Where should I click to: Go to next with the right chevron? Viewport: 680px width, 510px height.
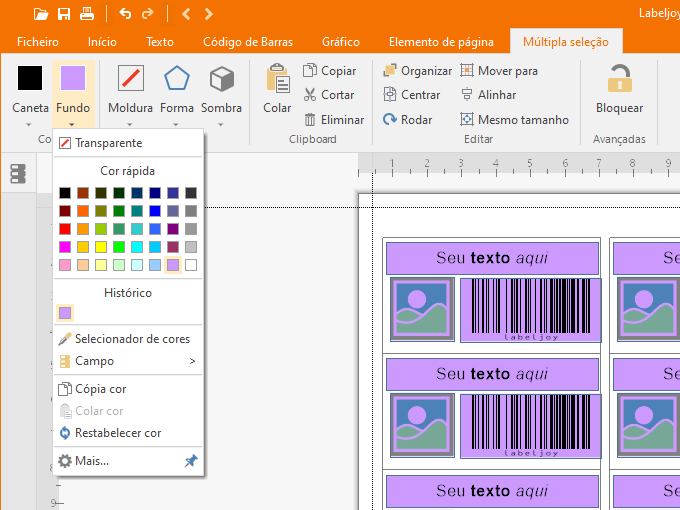pos(209,14)
